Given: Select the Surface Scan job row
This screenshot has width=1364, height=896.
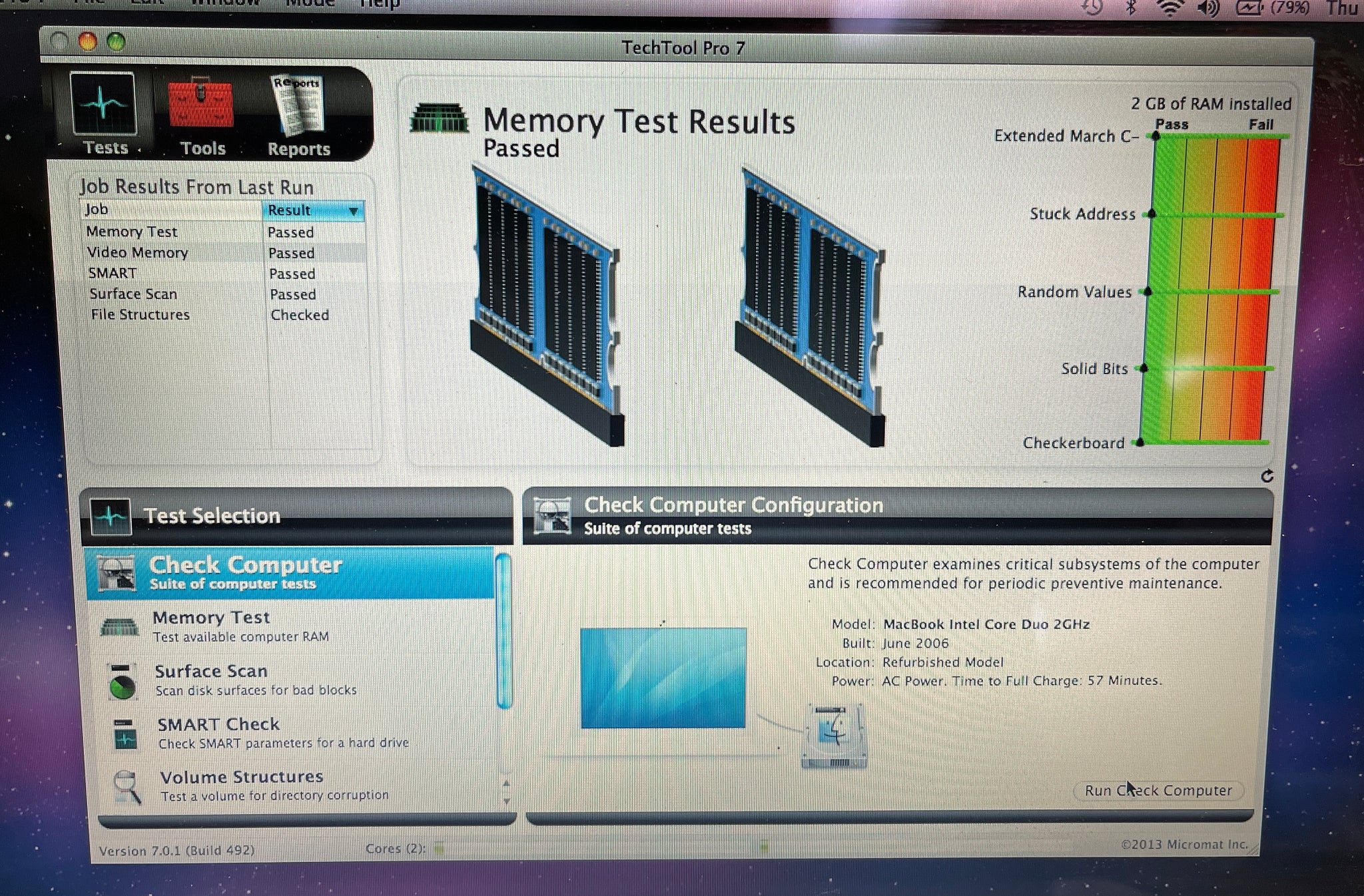Looking at the screenshot, I should click(x=226, y=294).
